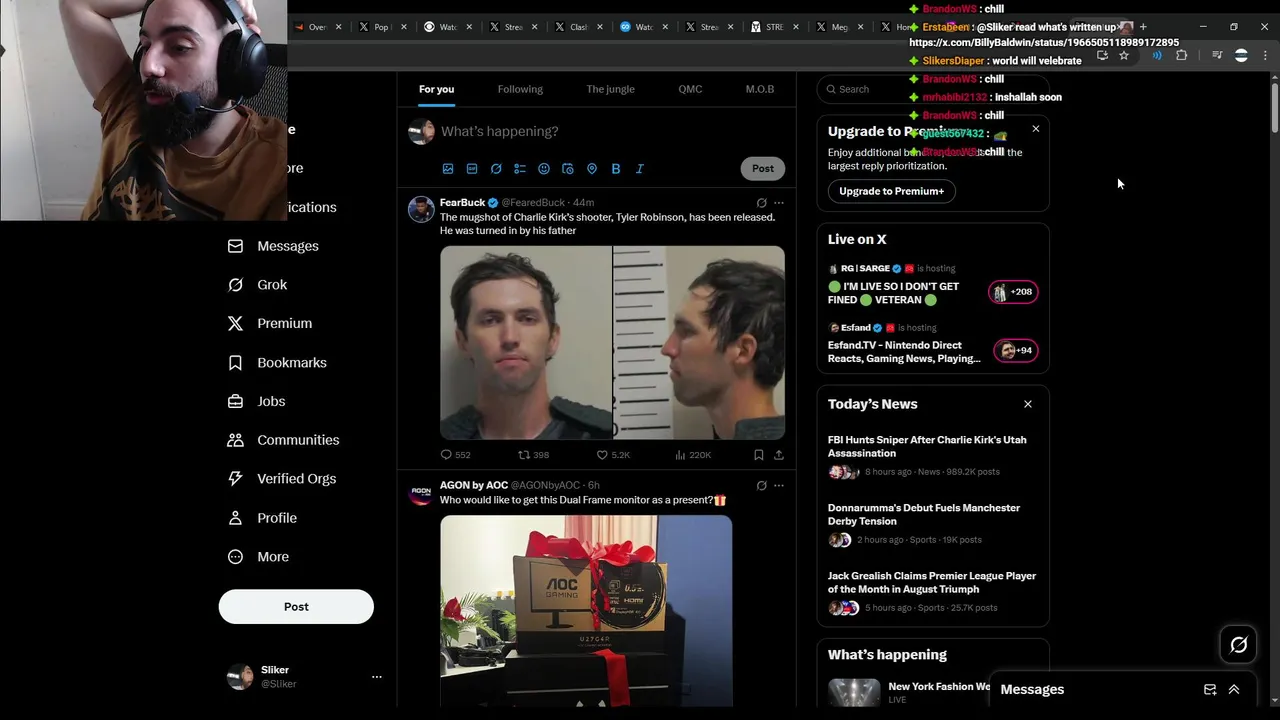The image size is (1280, 720).
Task: Close the Today's News panel
Action: coord(1028,404)
